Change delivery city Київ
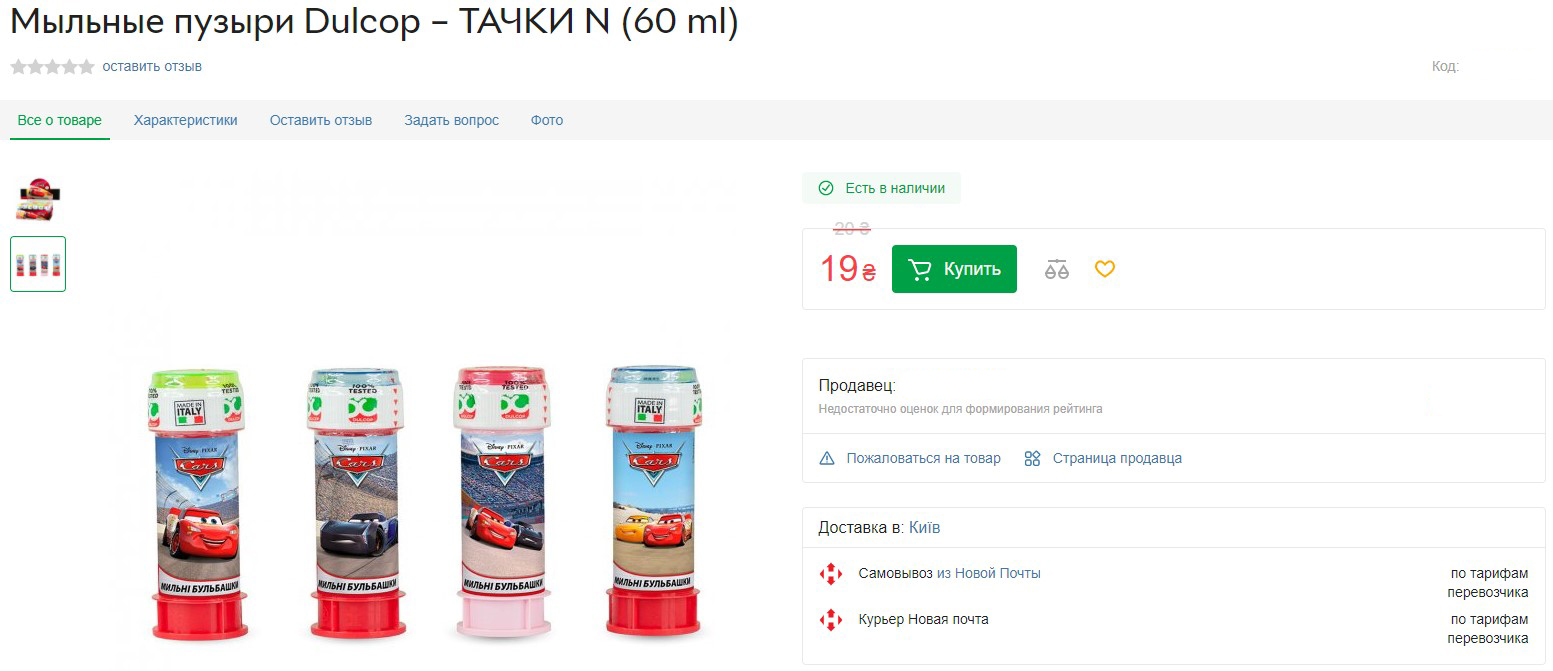Image resolution: width=1553 pixels, height=671 pixels. point(925,527)
